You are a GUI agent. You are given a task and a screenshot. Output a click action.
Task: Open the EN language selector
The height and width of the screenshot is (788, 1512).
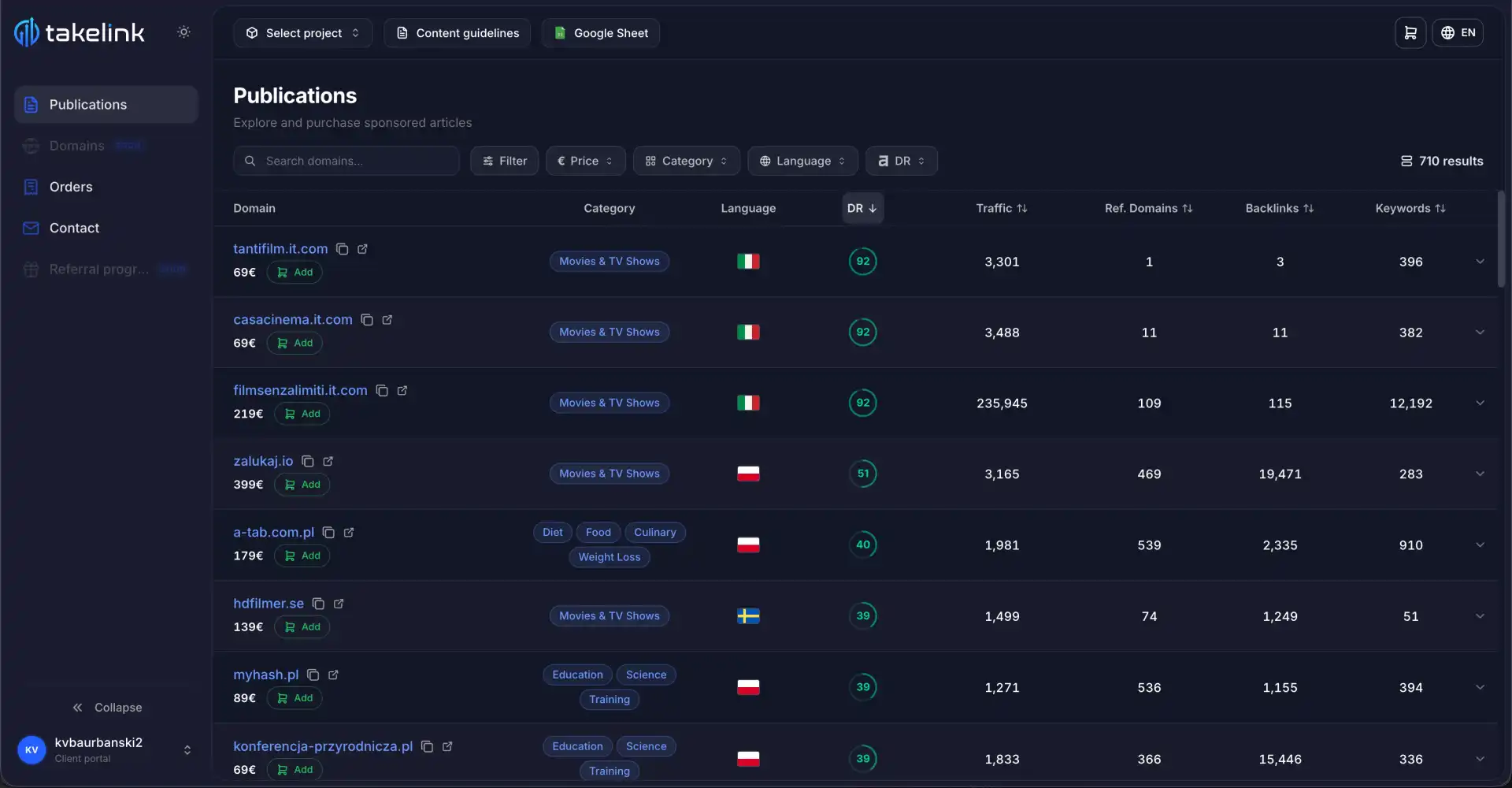[1458, 33]
